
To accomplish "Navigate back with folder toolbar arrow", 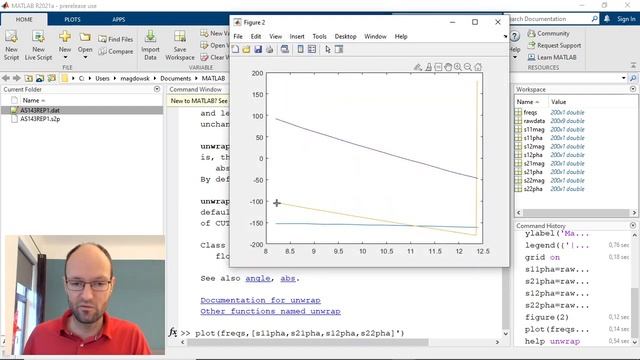I will (6, 78).
